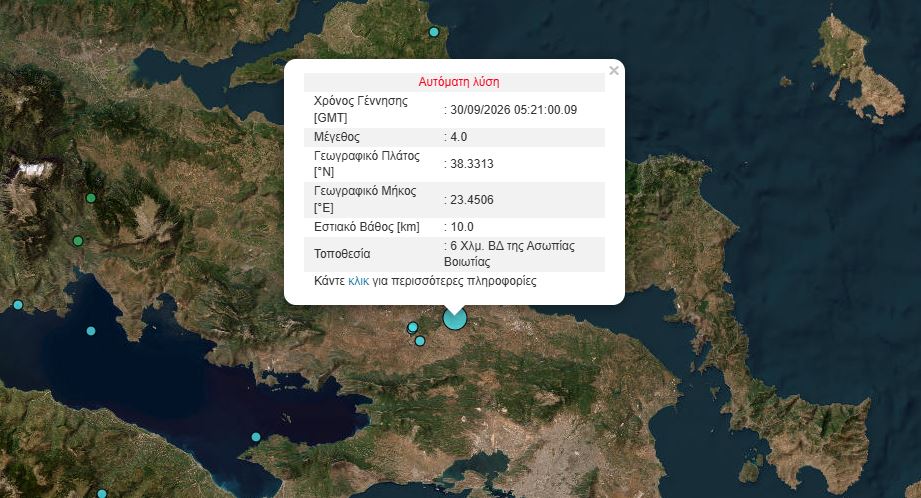Select the cyan marker in the western gulf waters
This screenshot has width=921, height=498.
90,331
